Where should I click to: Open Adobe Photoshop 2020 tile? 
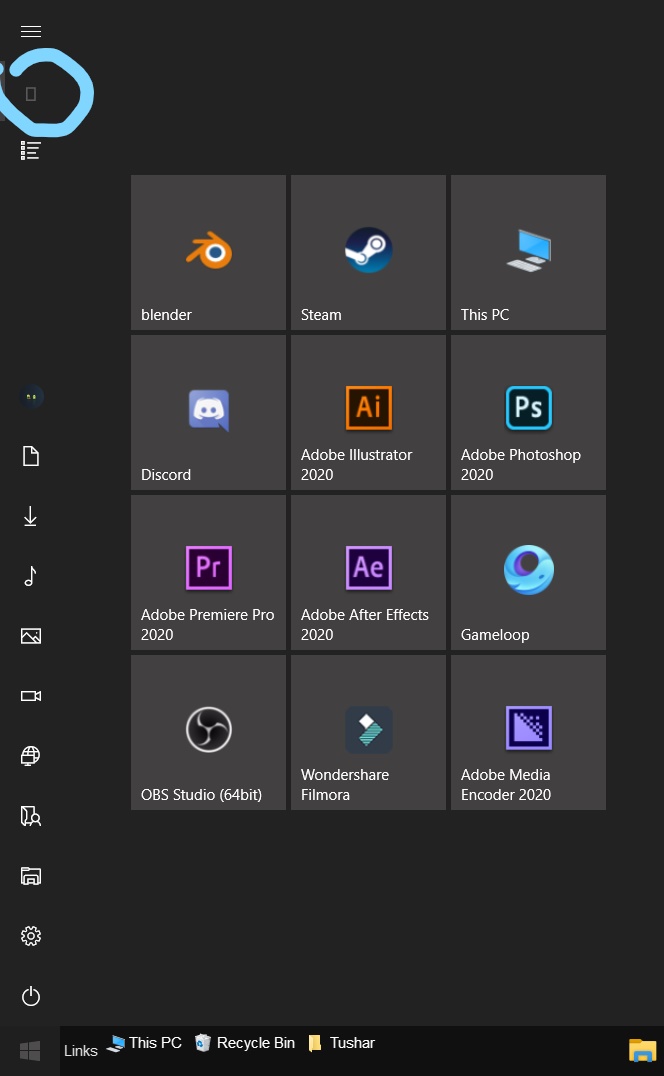528,412
